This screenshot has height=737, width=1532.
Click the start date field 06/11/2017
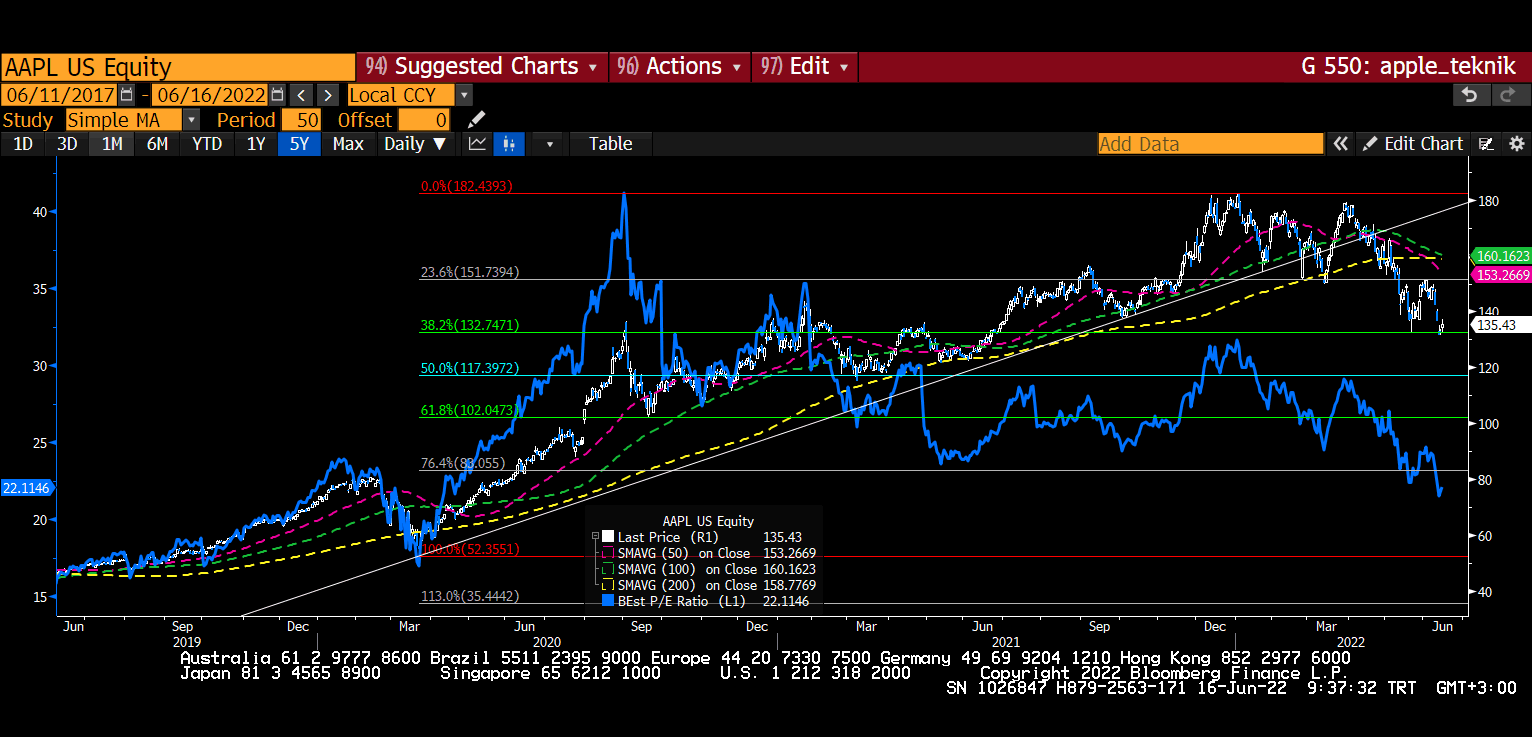[x=59, y=95]
